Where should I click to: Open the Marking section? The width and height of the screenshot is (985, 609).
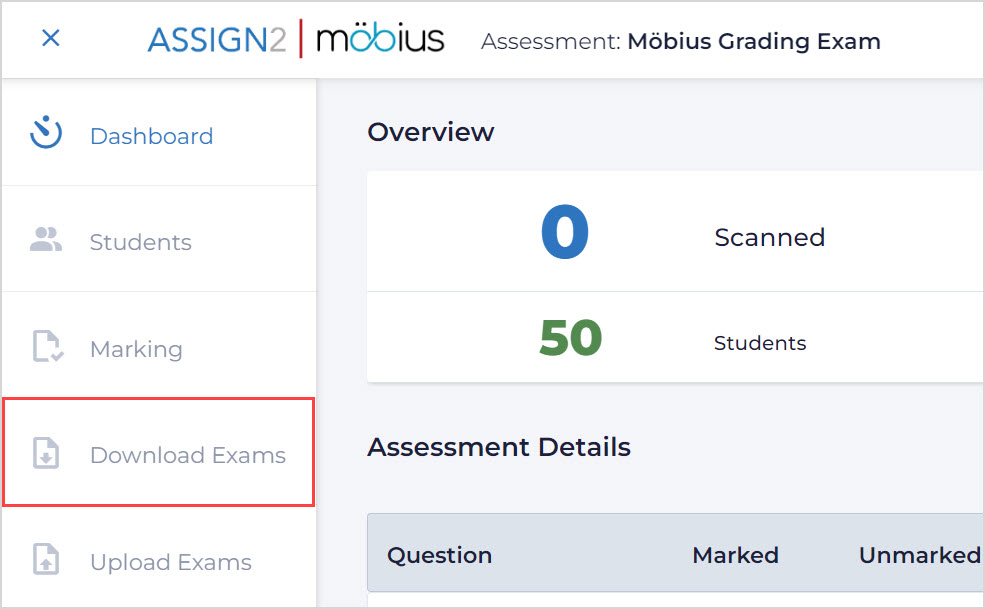136,349
